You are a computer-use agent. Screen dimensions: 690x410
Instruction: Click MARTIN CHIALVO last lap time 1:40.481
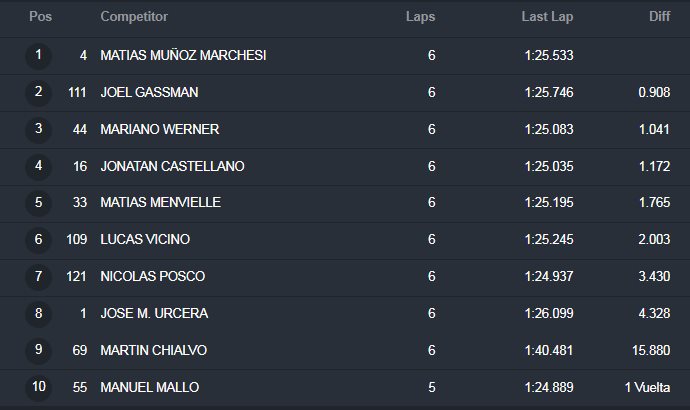click(549, 350)
